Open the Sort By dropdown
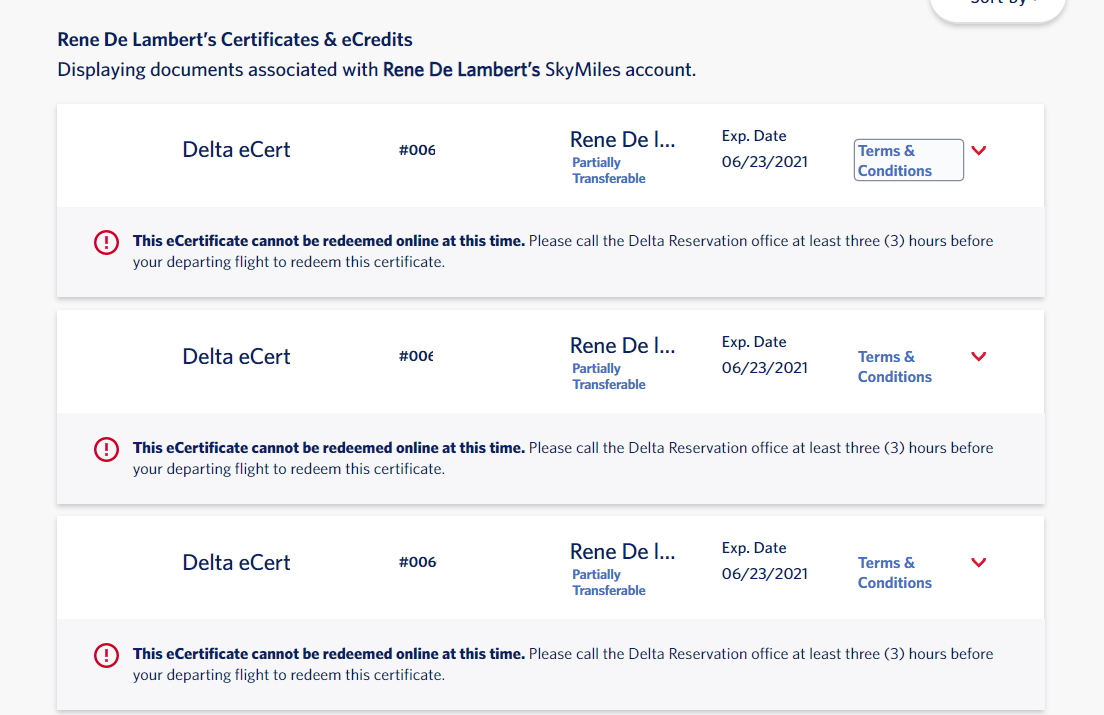This screenshot has width=1104, height=715. [x=997, y=5]
